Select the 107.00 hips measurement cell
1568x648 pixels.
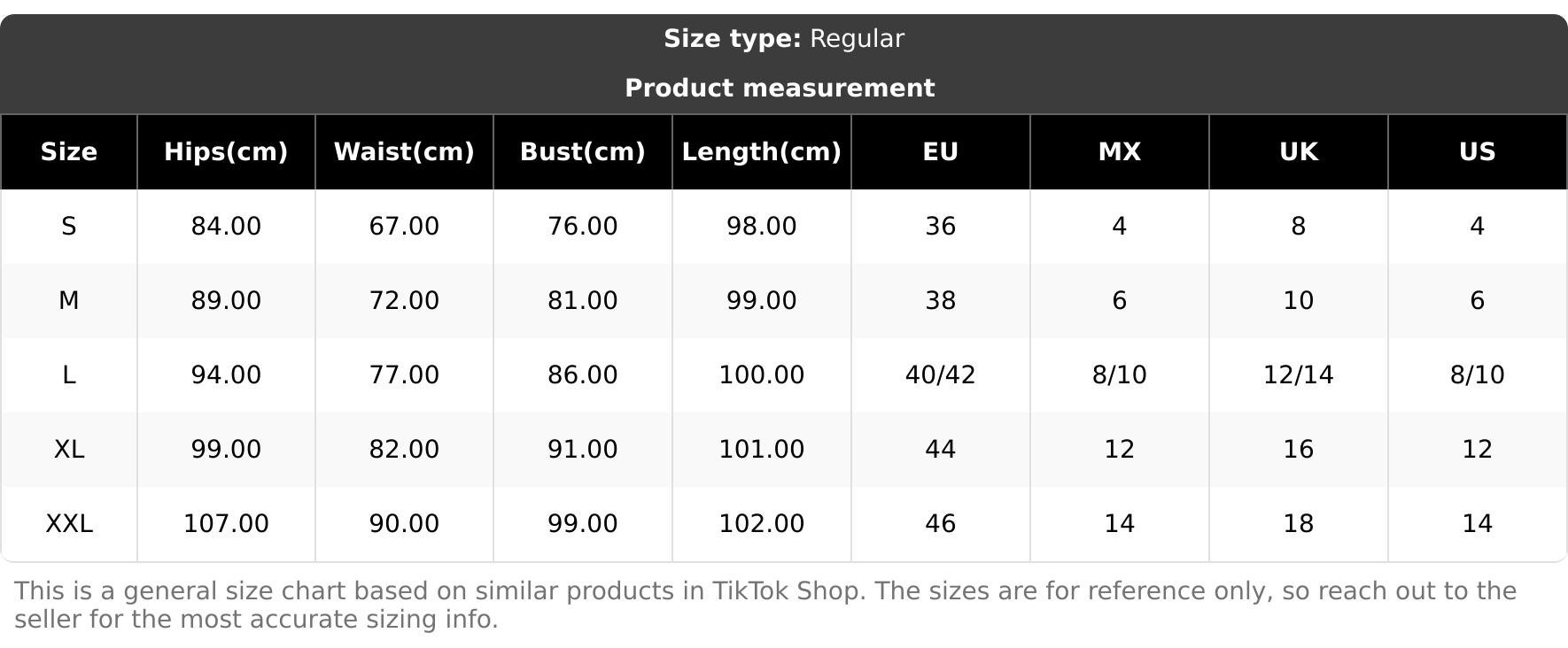pos(226,524)
